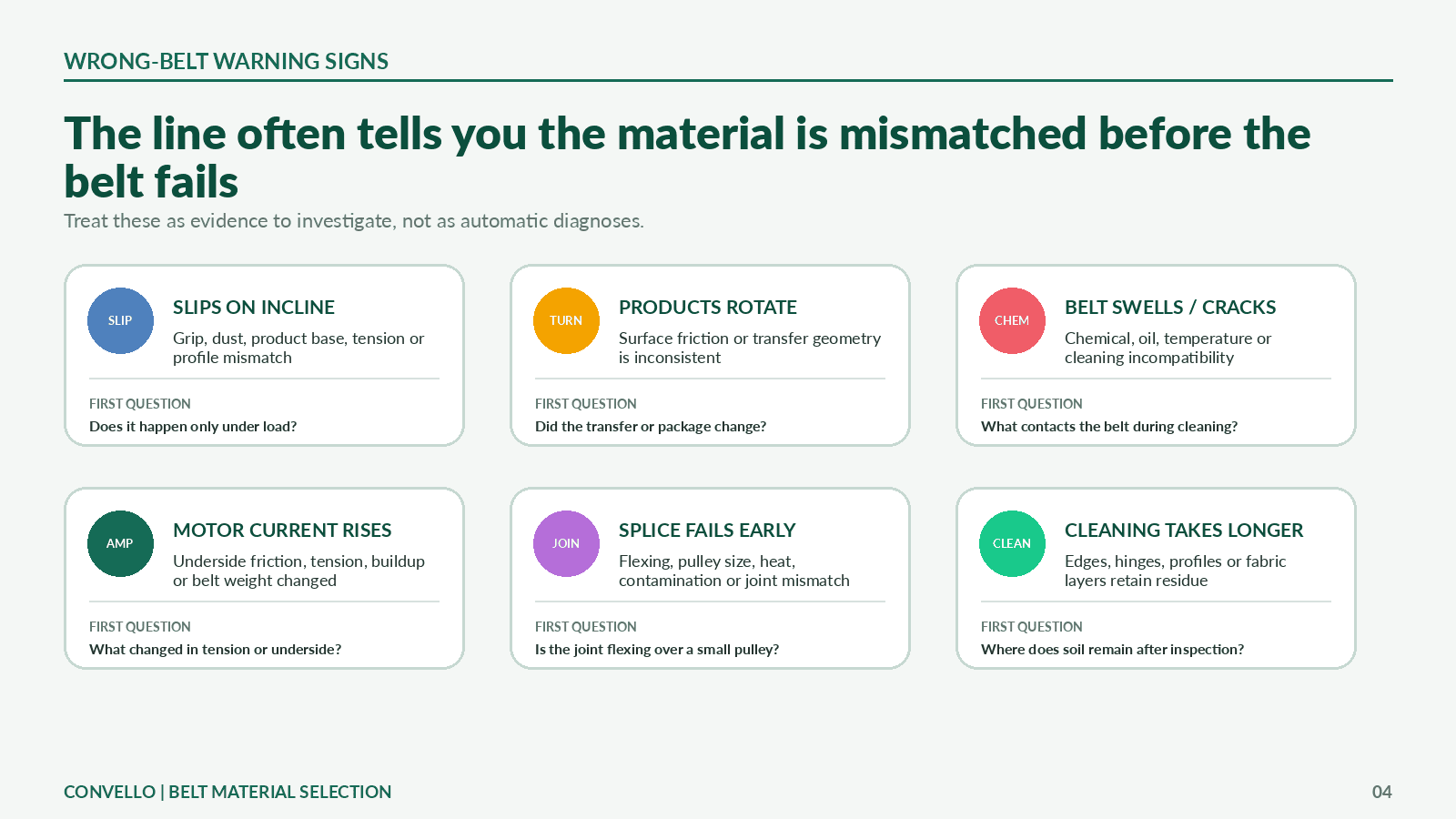Click 'Flexing, pulley size, heat' description
Viewport: 1456px width, 819px height.
pyautogui.click(x=734, y=571)
